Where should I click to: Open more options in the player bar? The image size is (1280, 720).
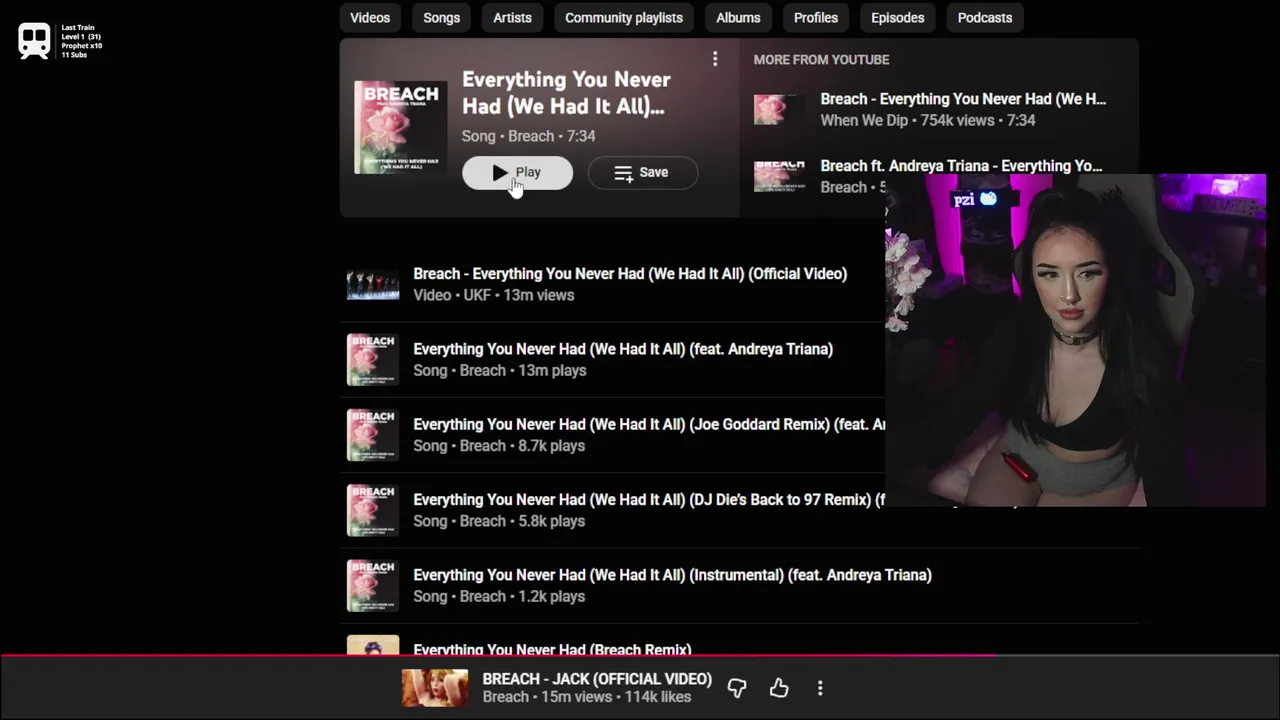pos(820,688)
